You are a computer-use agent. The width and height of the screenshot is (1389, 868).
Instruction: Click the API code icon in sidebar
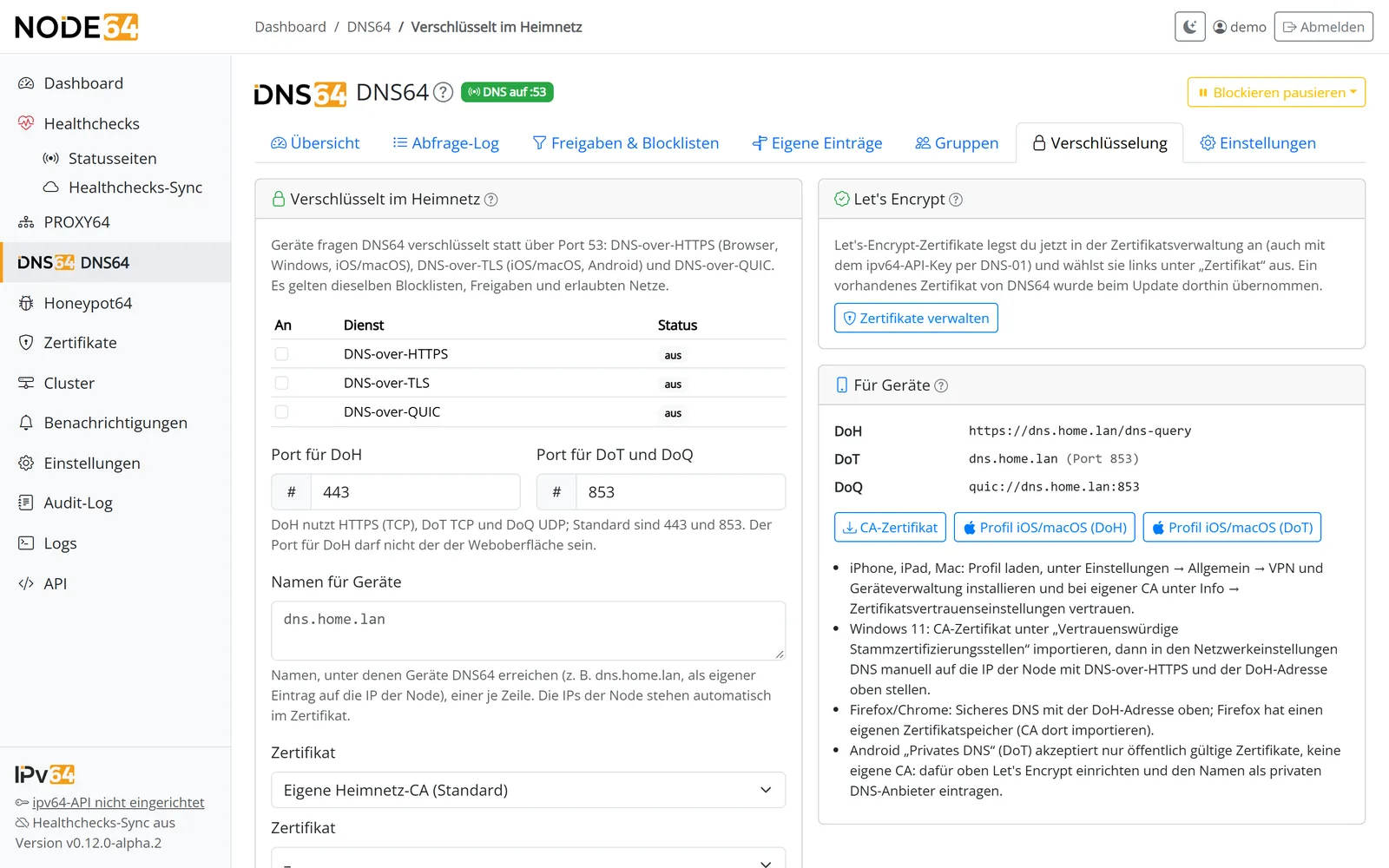pyautogui.click(x=26, y=583)
